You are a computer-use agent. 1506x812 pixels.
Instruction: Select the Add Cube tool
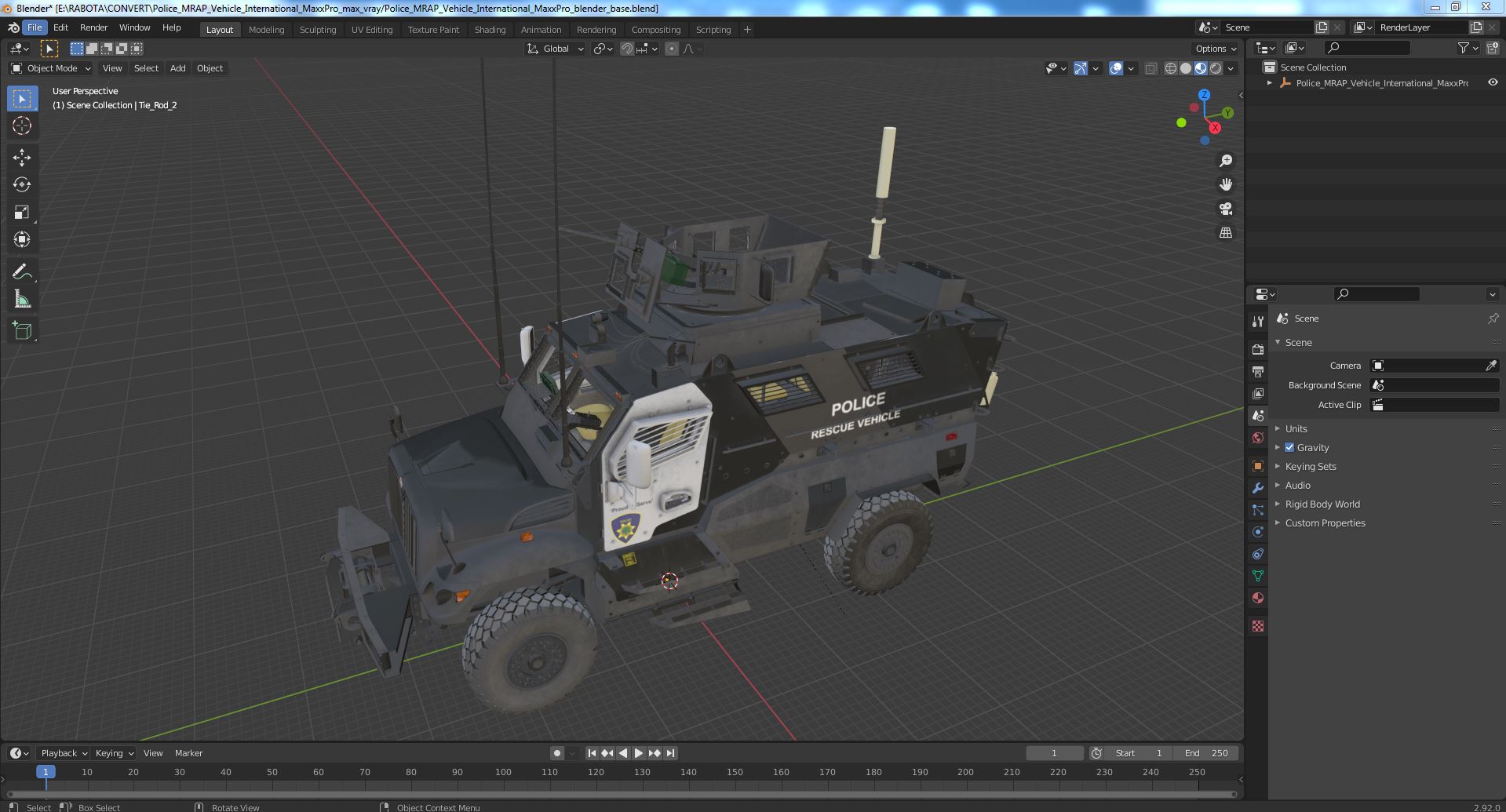(22, 331)
